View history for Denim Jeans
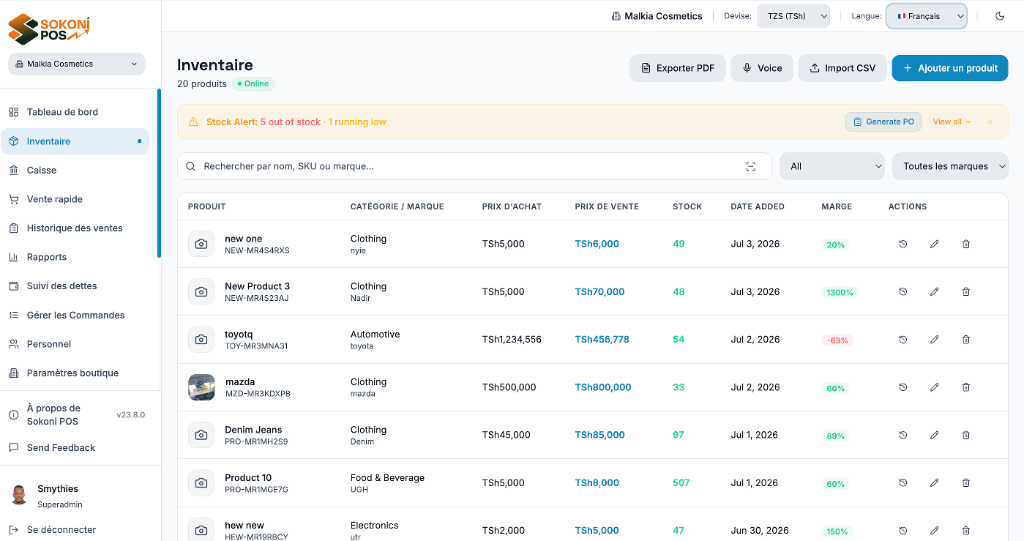The image size is (1024, 541). tap(903, 434)
